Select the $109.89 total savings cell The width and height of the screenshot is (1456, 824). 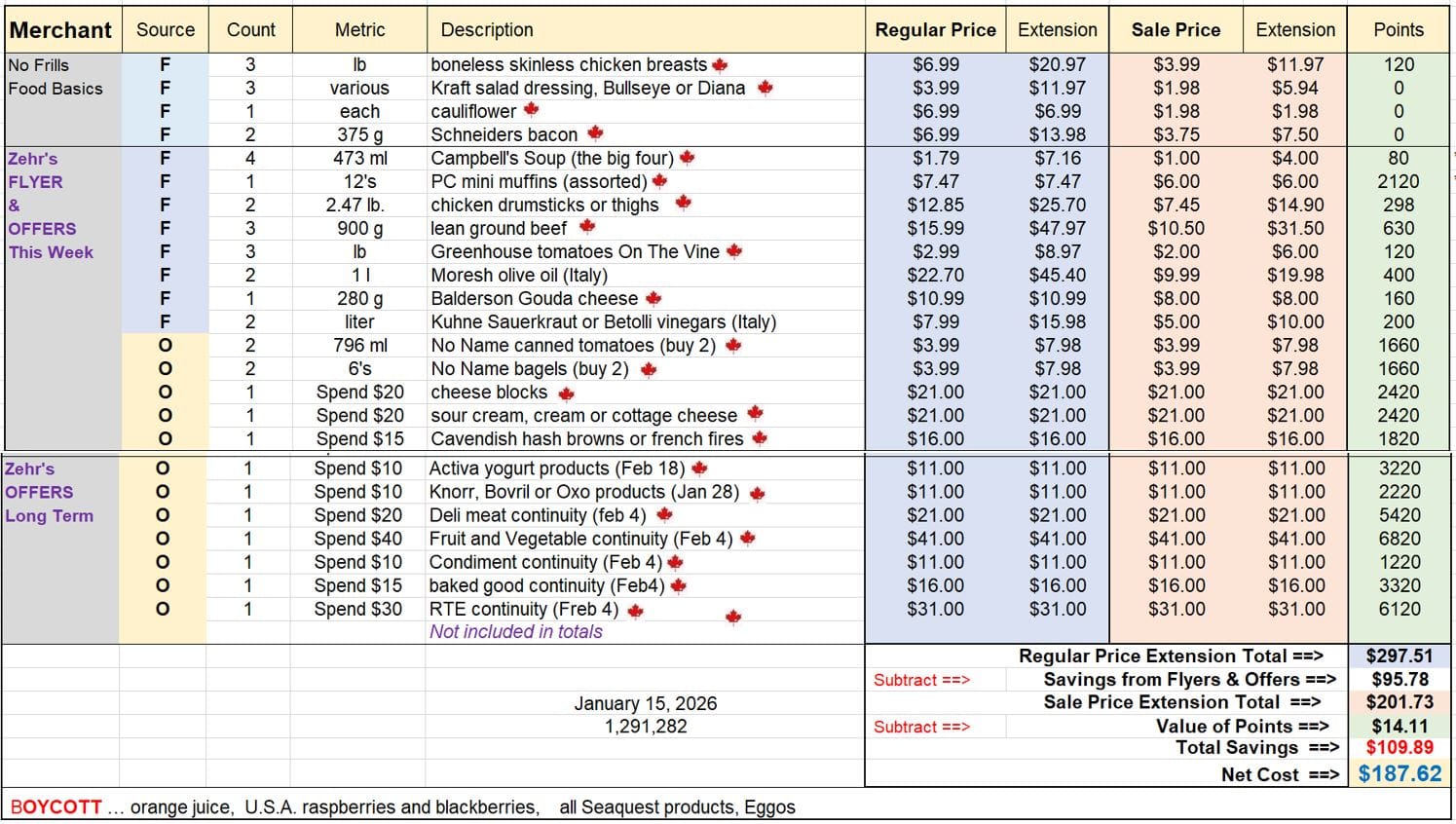pos(1400,747)
